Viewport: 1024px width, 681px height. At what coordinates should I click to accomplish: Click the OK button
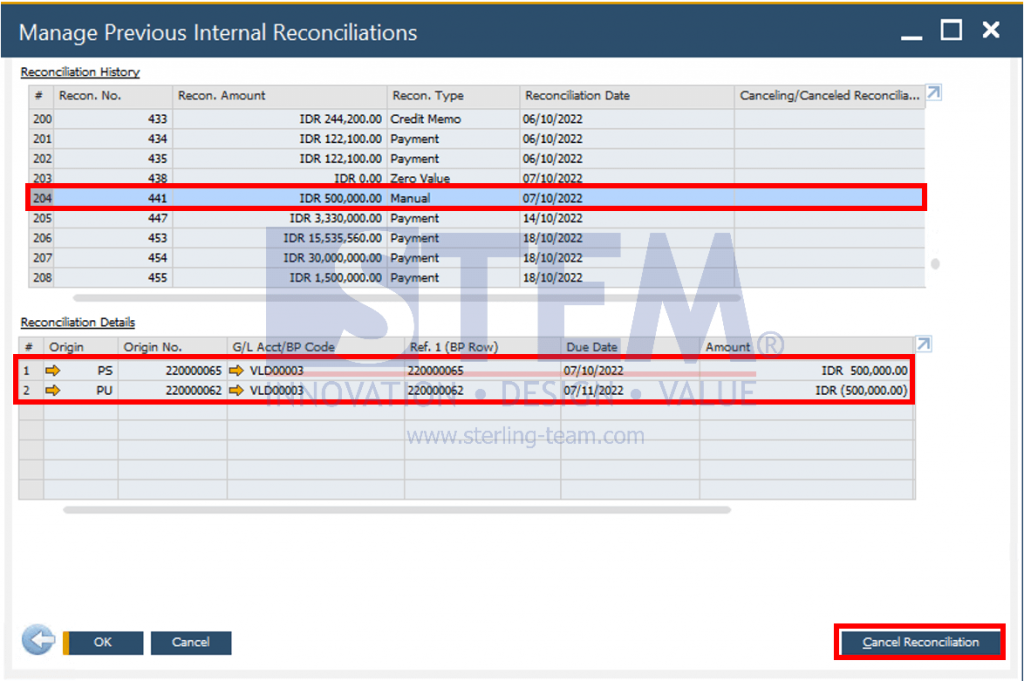coord(103,643)
